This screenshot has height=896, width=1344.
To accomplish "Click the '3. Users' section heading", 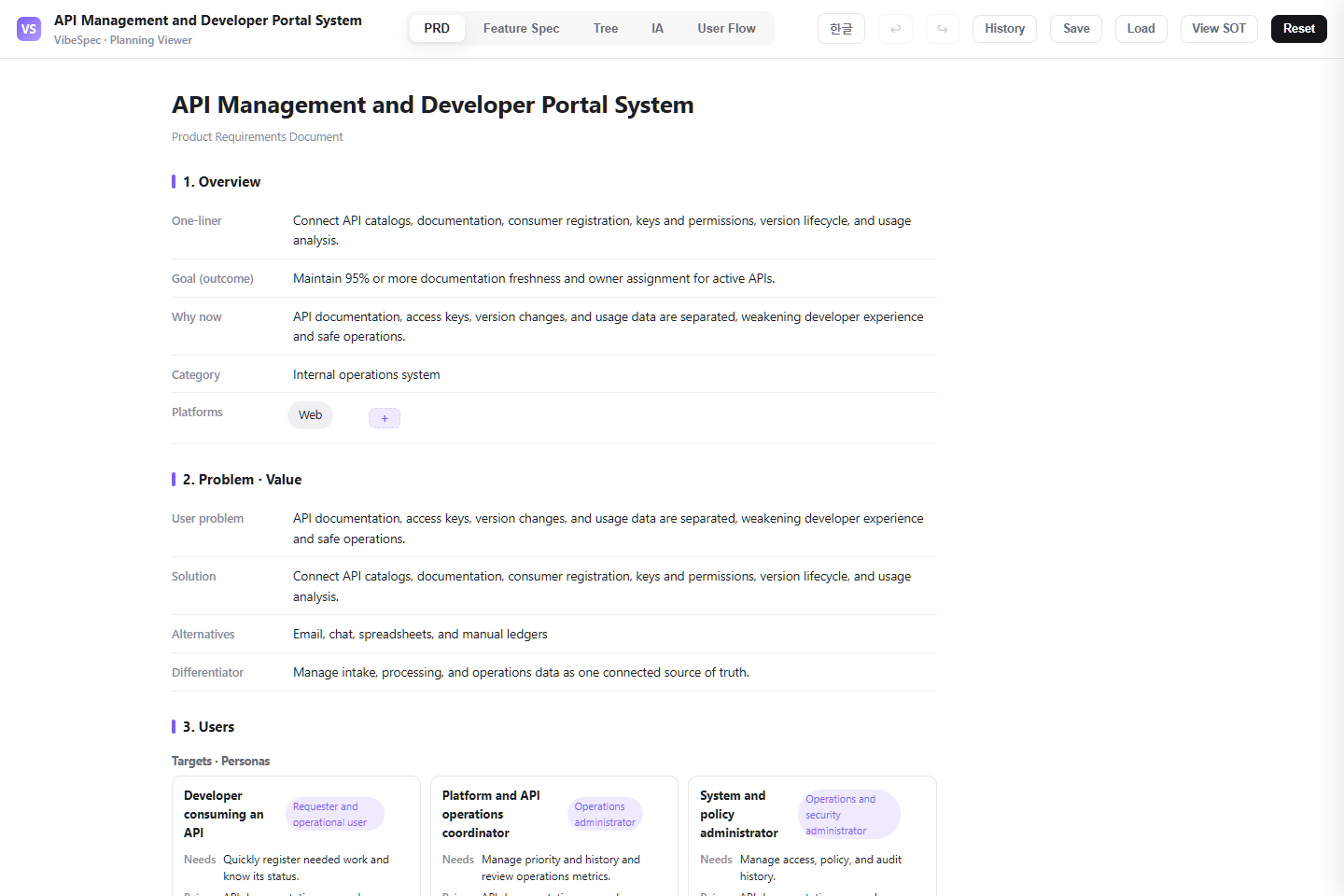I will [209, 727].
